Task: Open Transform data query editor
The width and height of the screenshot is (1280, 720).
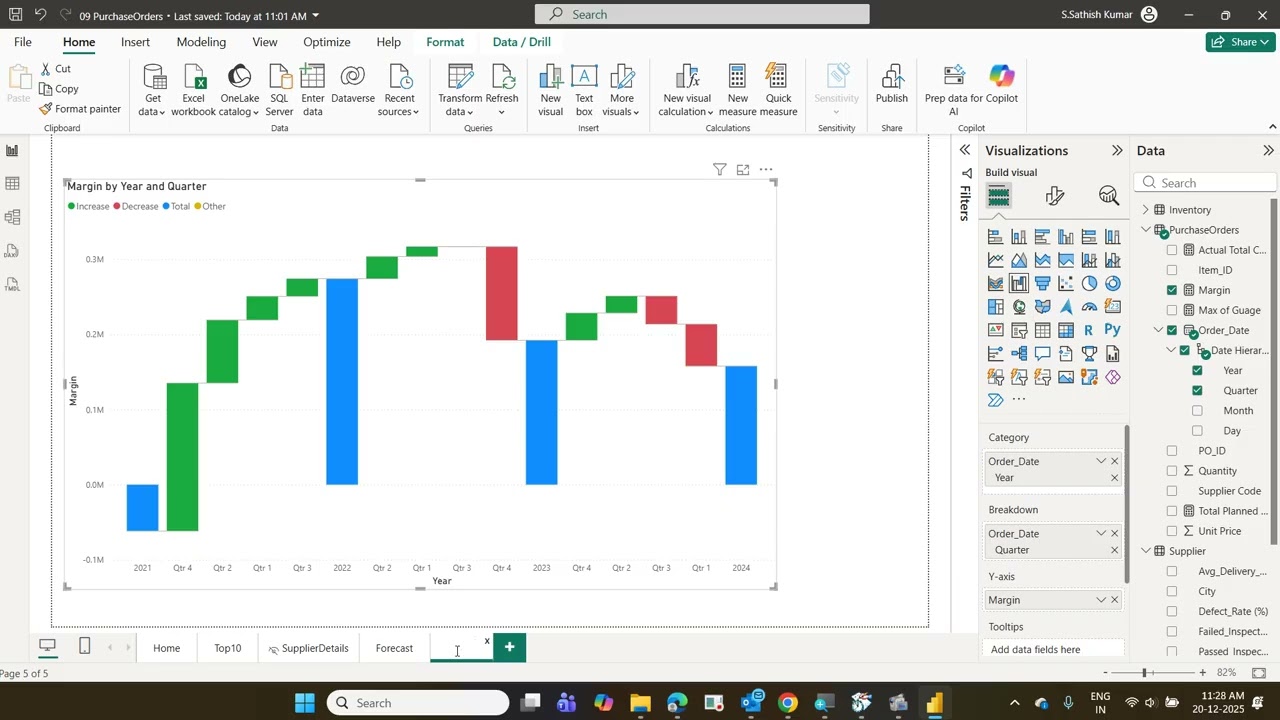Action: 460,91
